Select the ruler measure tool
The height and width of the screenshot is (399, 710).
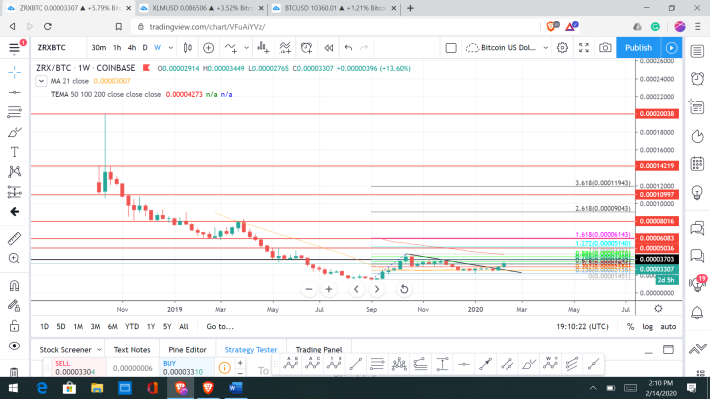pos(14,238)
